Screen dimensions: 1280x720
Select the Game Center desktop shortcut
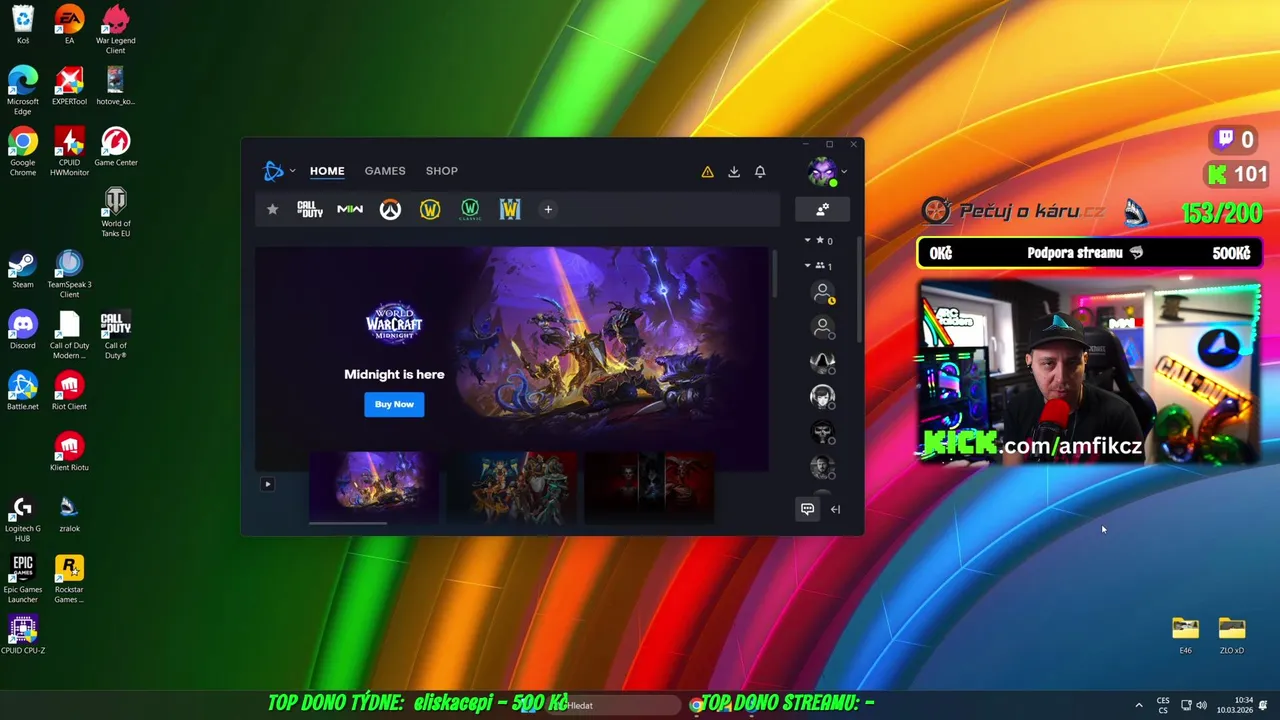[x=116, y=147]
